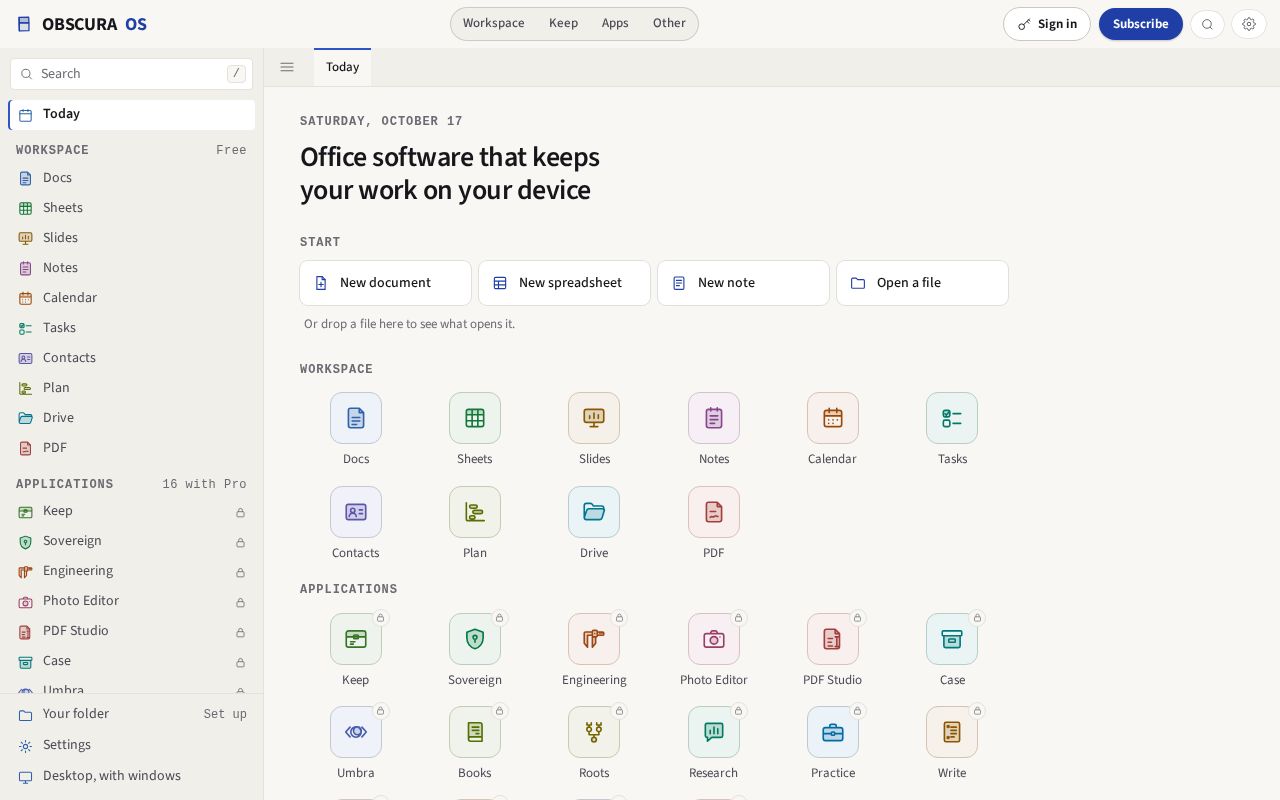Select the Today tab
Screen dimensions: 1280x800
[x=342, y=67]
